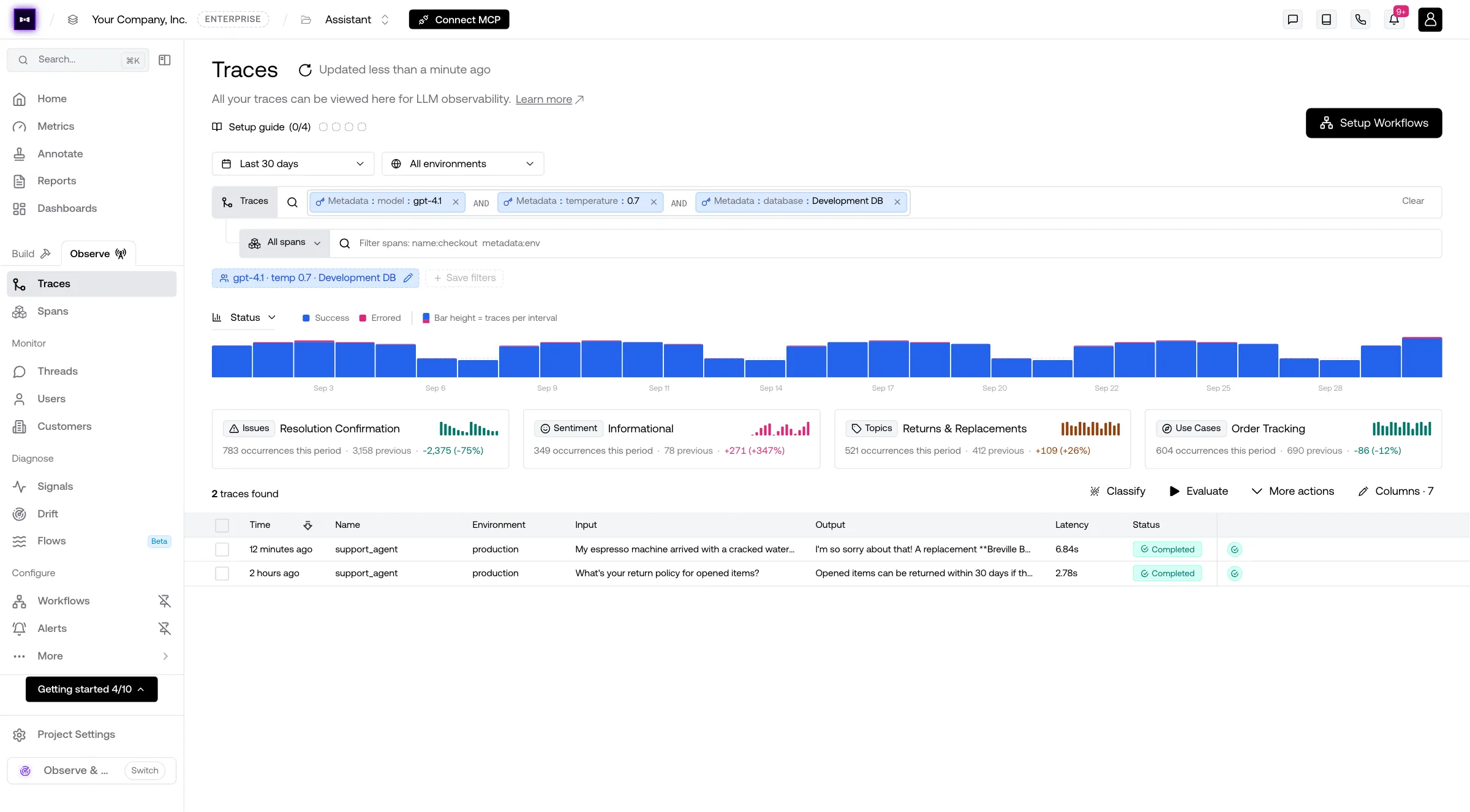
Task: Click the Workflows unpin icon in sidebar
Action: point(164,601)
